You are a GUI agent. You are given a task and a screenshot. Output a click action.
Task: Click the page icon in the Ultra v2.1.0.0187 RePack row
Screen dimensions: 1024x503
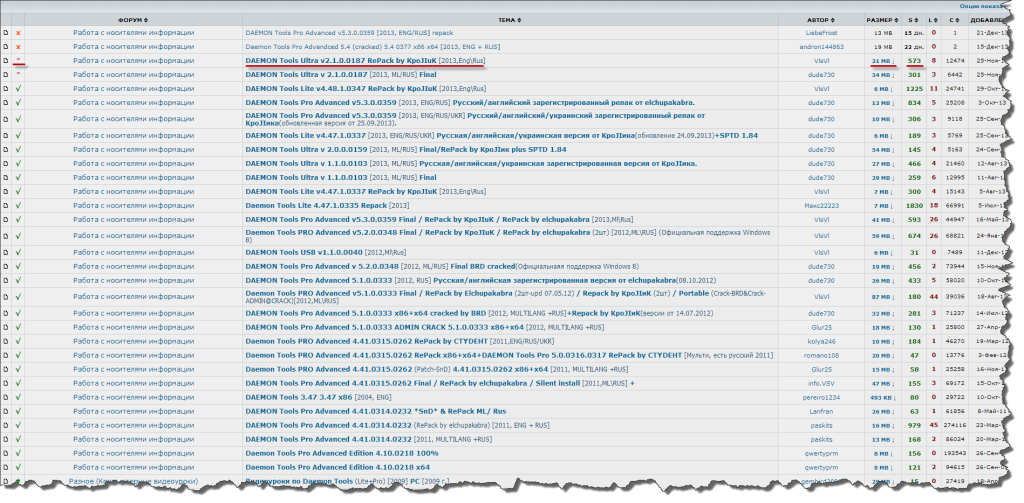coord(5,61)
